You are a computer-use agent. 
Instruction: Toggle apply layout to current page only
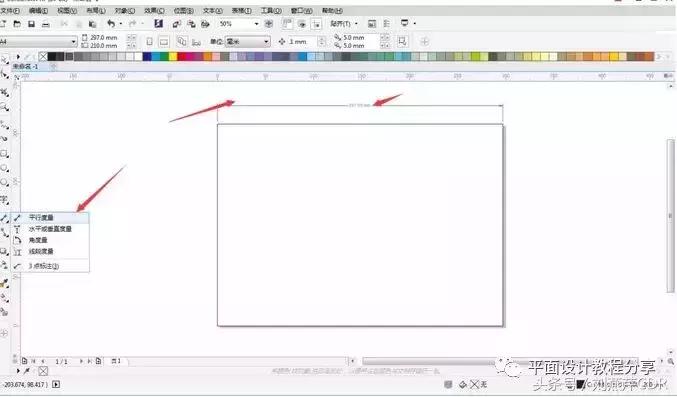196,42
